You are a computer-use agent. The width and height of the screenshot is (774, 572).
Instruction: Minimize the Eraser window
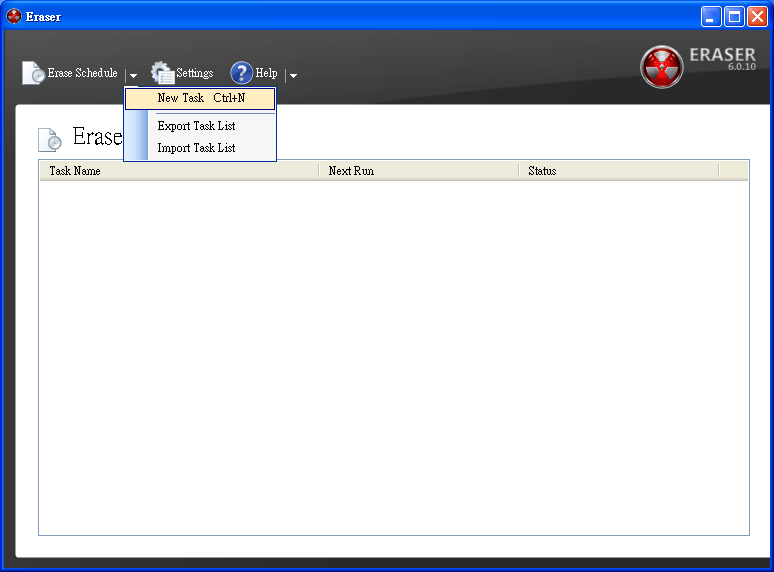[711, 16]
